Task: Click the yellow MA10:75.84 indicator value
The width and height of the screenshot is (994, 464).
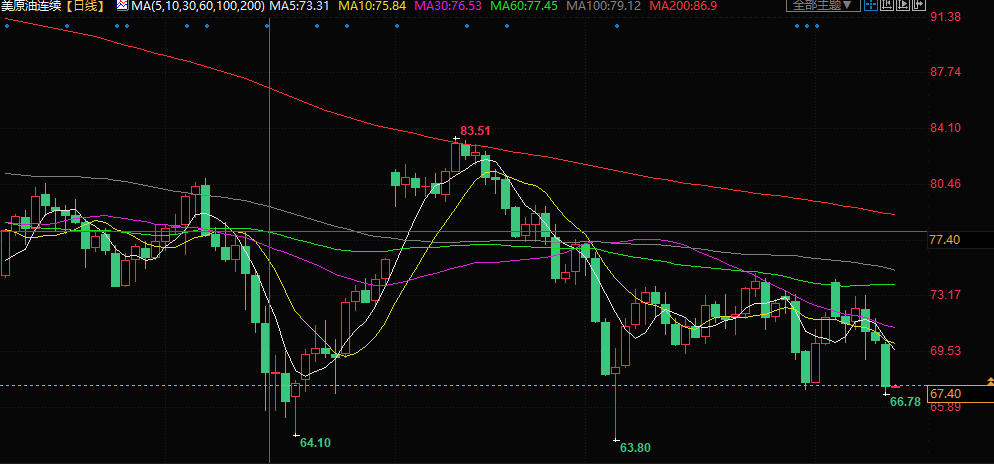Action: pyautogui.click(x=371, y=6)
